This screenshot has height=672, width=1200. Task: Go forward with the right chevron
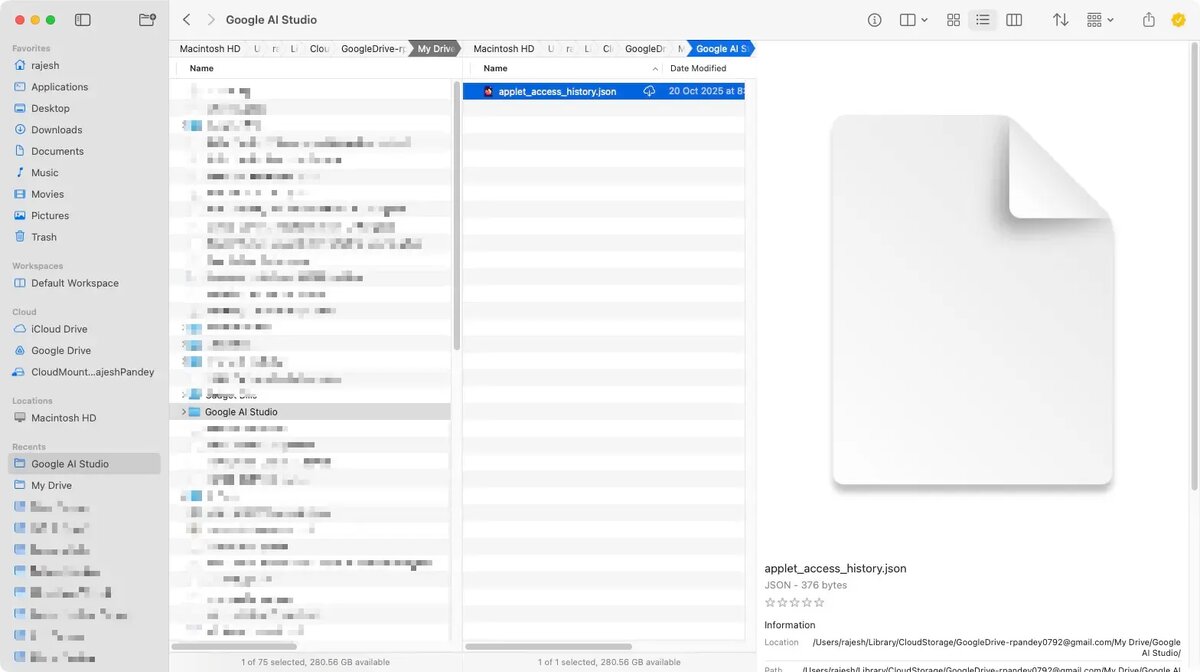(210, 20)
